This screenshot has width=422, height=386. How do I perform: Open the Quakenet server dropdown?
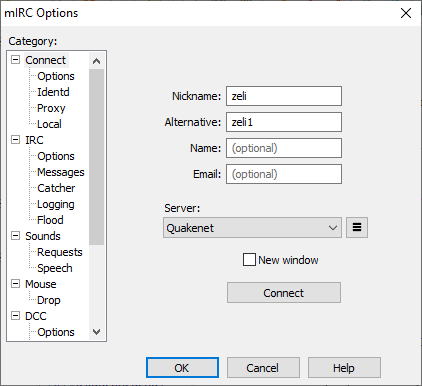(x=252, y=228)
